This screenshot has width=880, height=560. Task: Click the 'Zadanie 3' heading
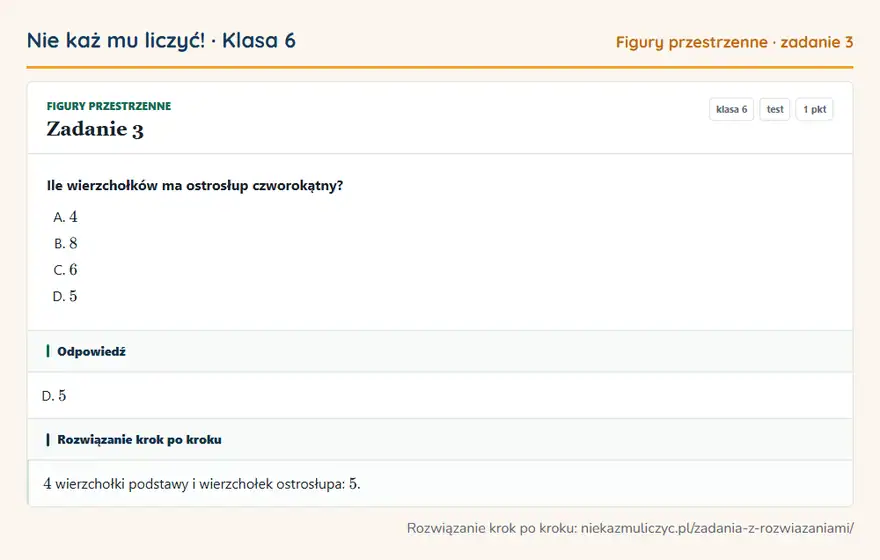[95, 129]
